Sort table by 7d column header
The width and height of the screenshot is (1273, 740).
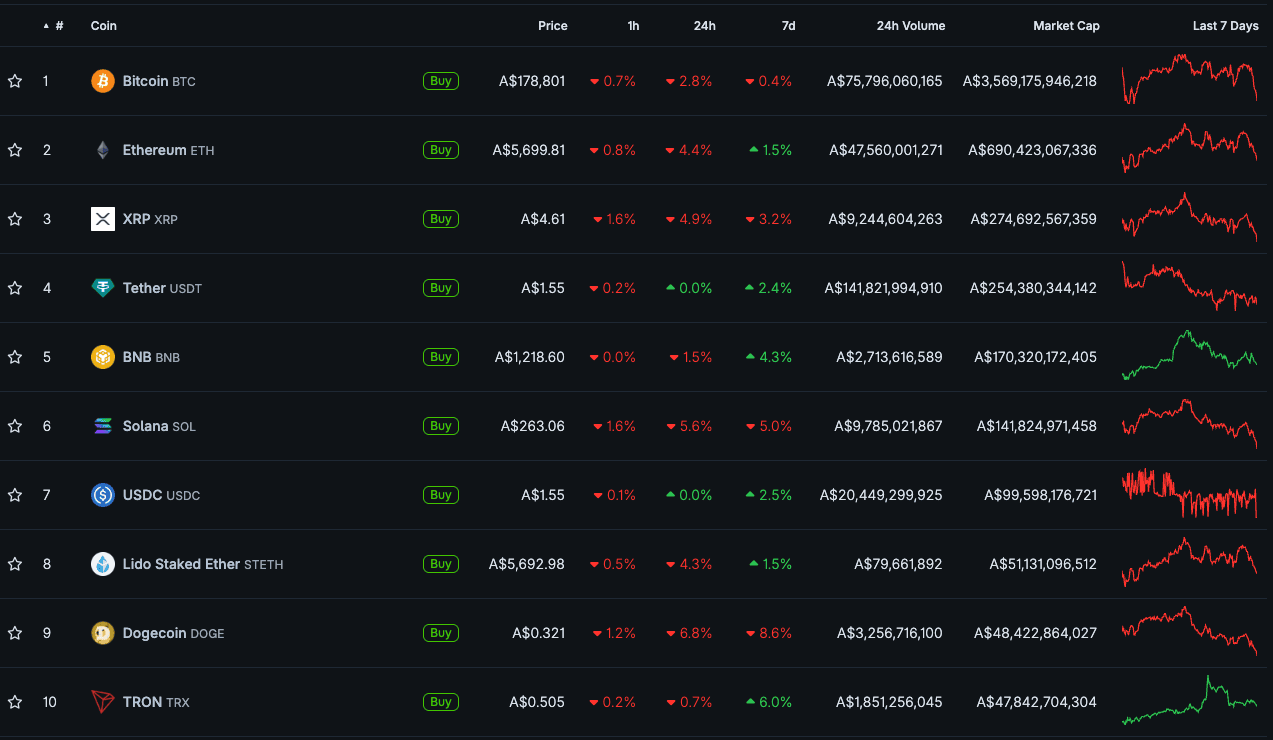pyautogui.click(x=788, y=26)
